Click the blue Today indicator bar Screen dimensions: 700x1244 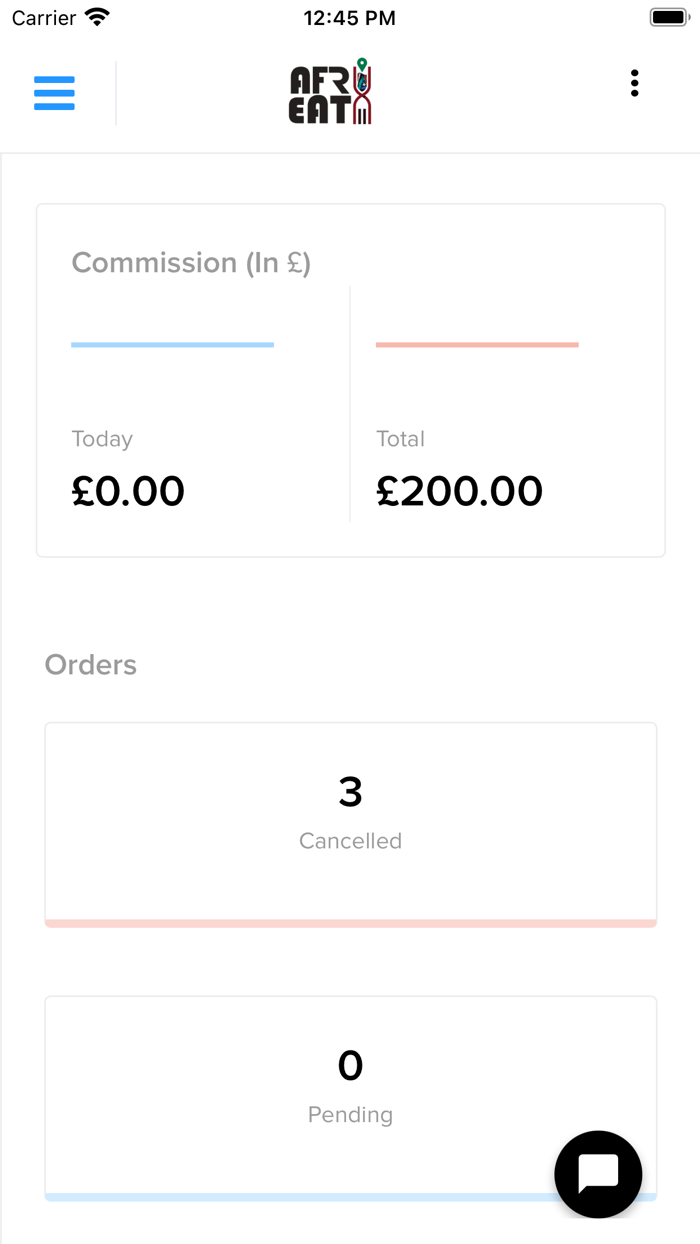[172, 345]
